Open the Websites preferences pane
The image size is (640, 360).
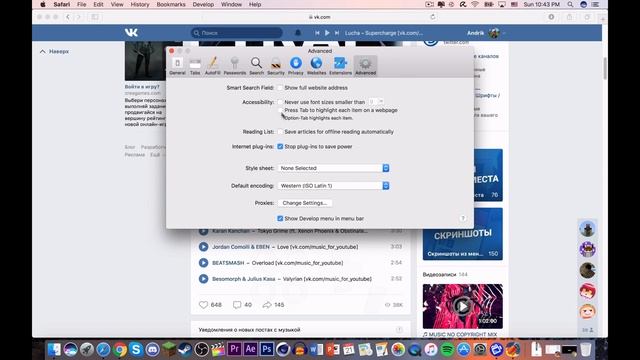tap(316, 66)
